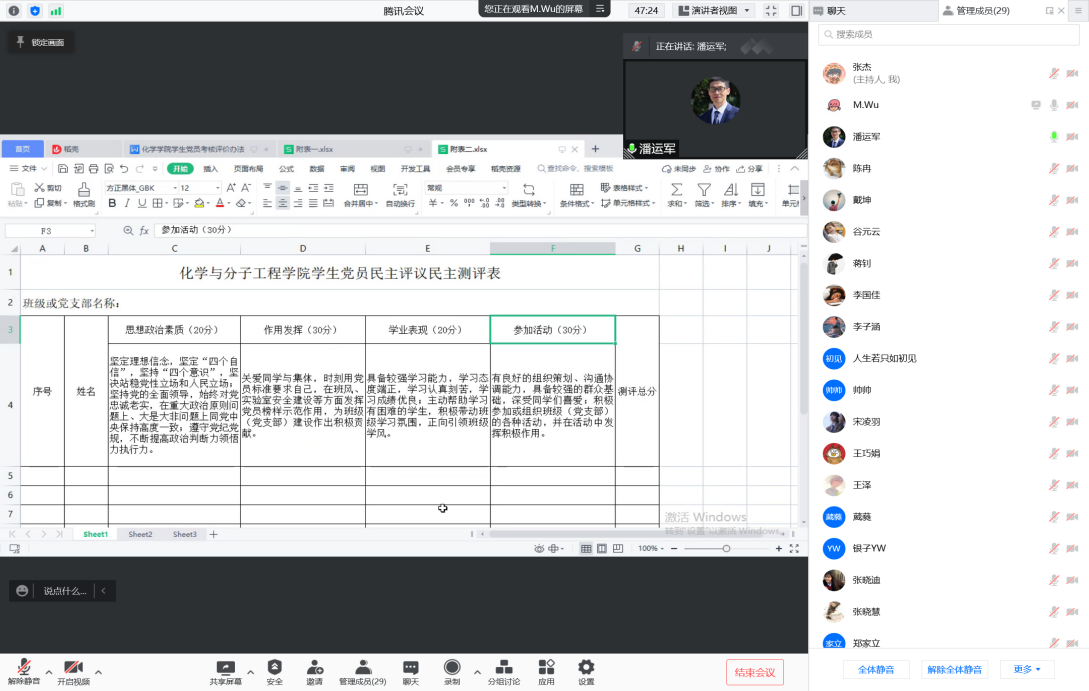
Task: Turn on camera via 开启视频
Action: (73, 670)
